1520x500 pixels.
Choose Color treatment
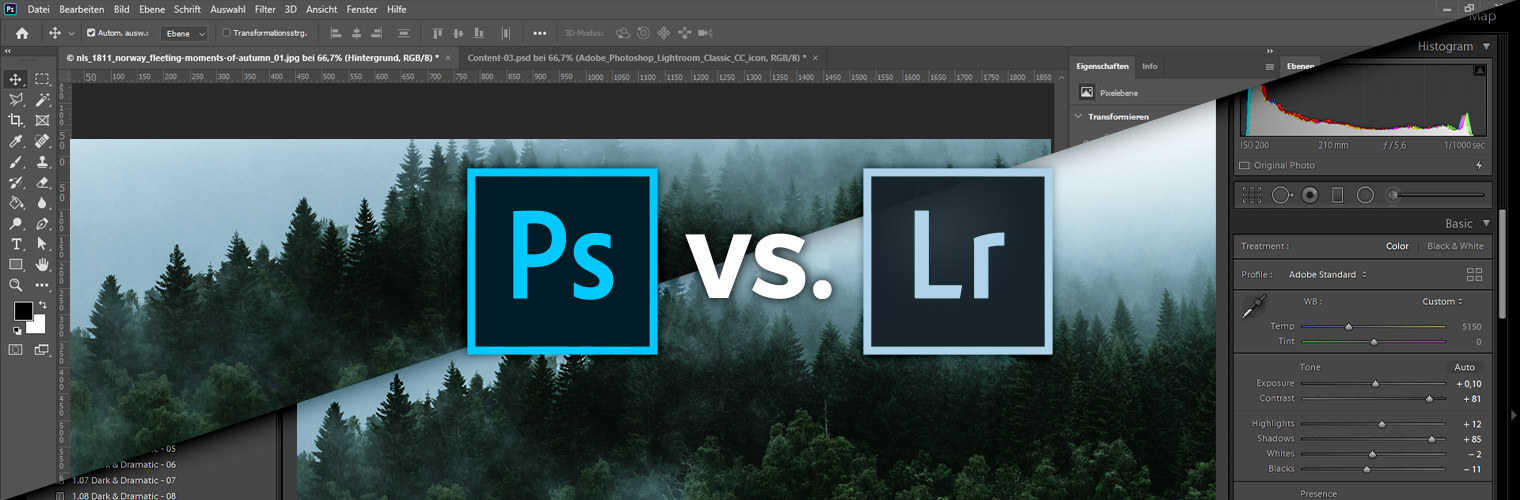[1397, 246]
